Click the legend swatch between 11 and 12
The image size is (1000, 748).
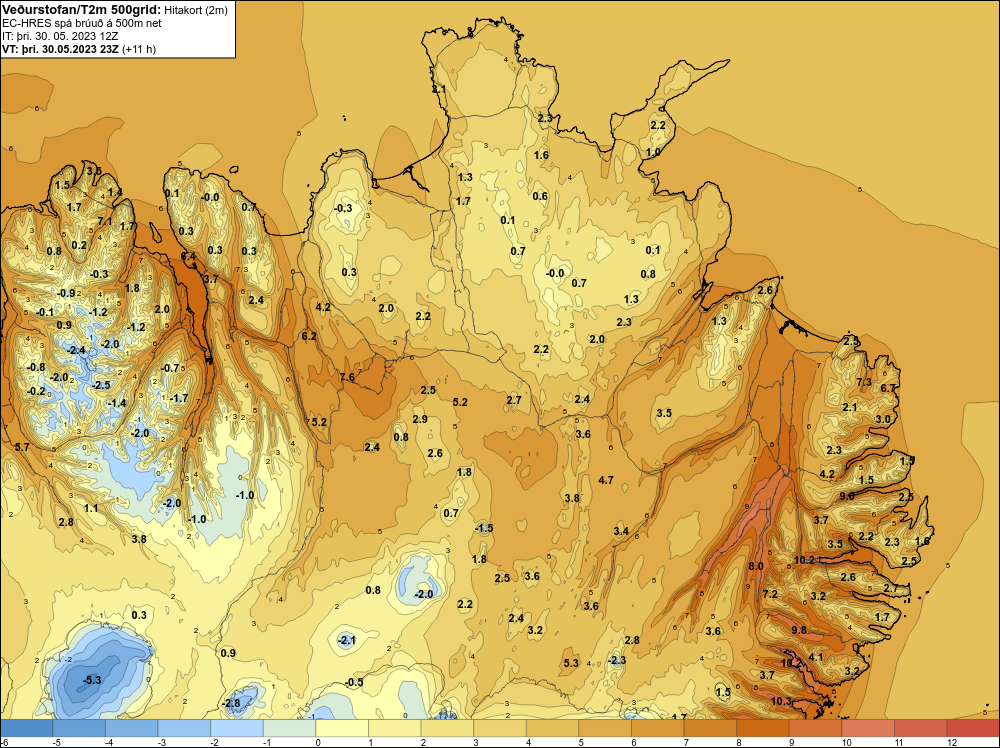(x=920, y=728)
